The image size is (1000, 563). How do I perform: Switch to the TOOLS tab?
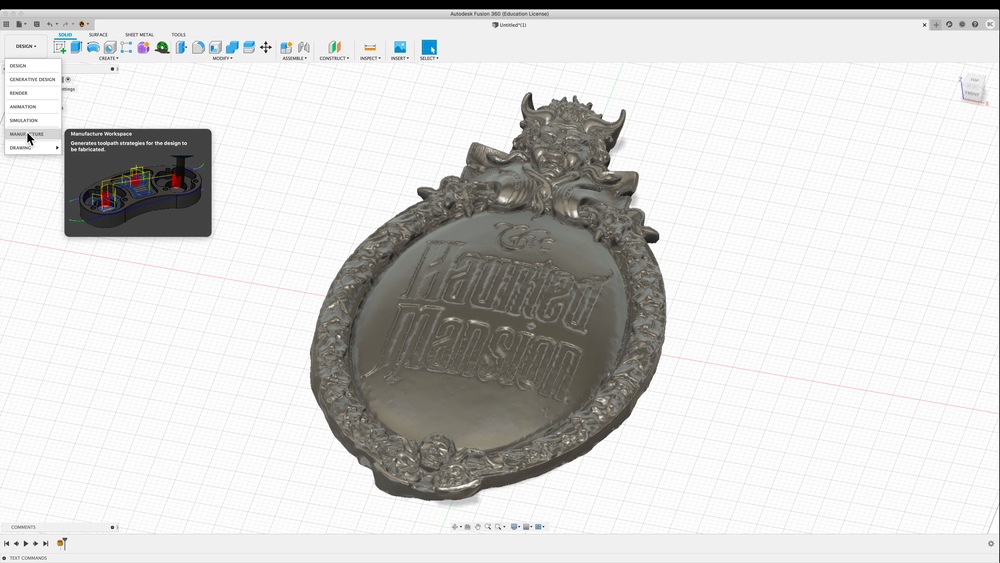click(x=179, y=34)
